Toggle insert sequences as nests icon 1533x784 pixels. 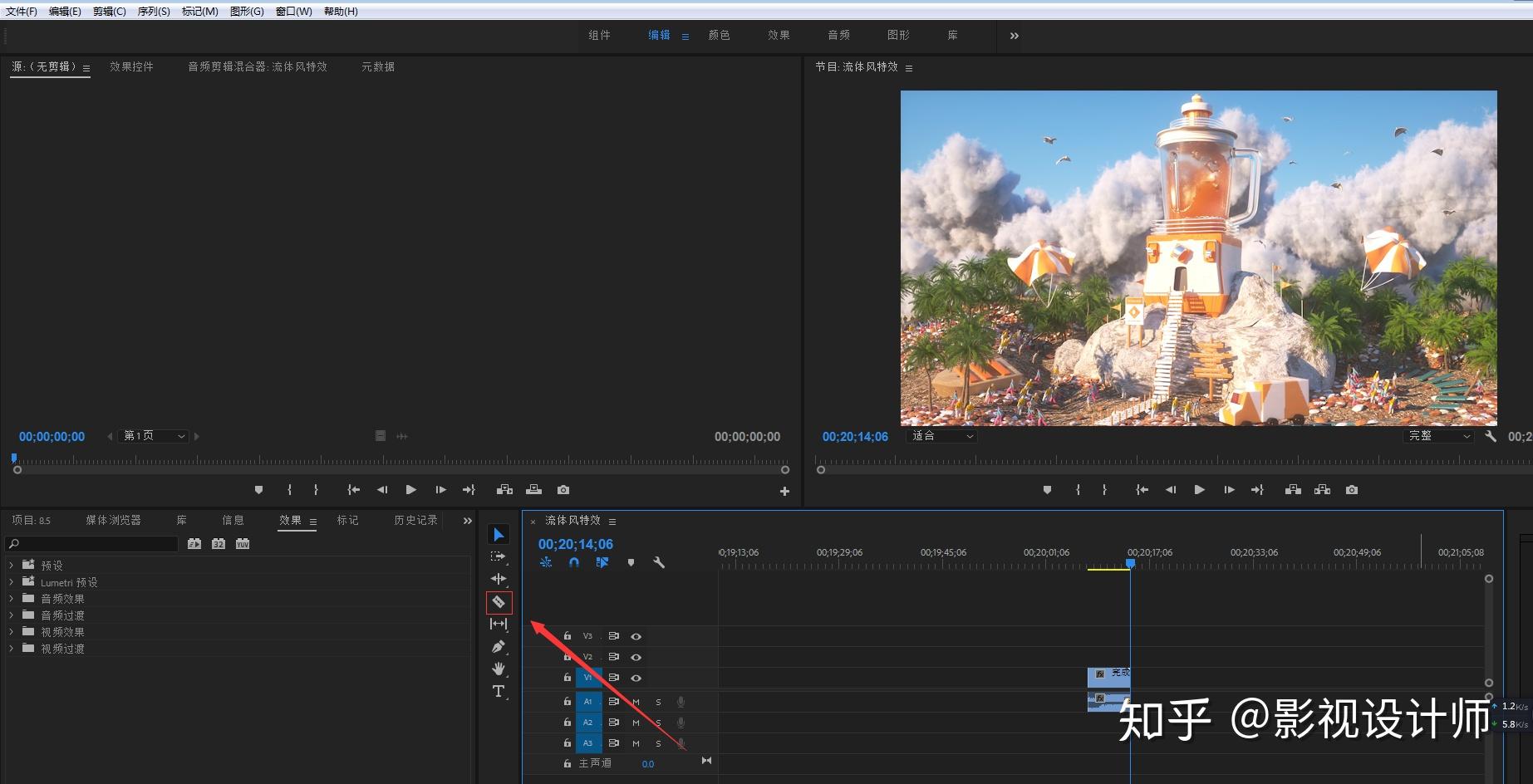click(x=546, y=562)
